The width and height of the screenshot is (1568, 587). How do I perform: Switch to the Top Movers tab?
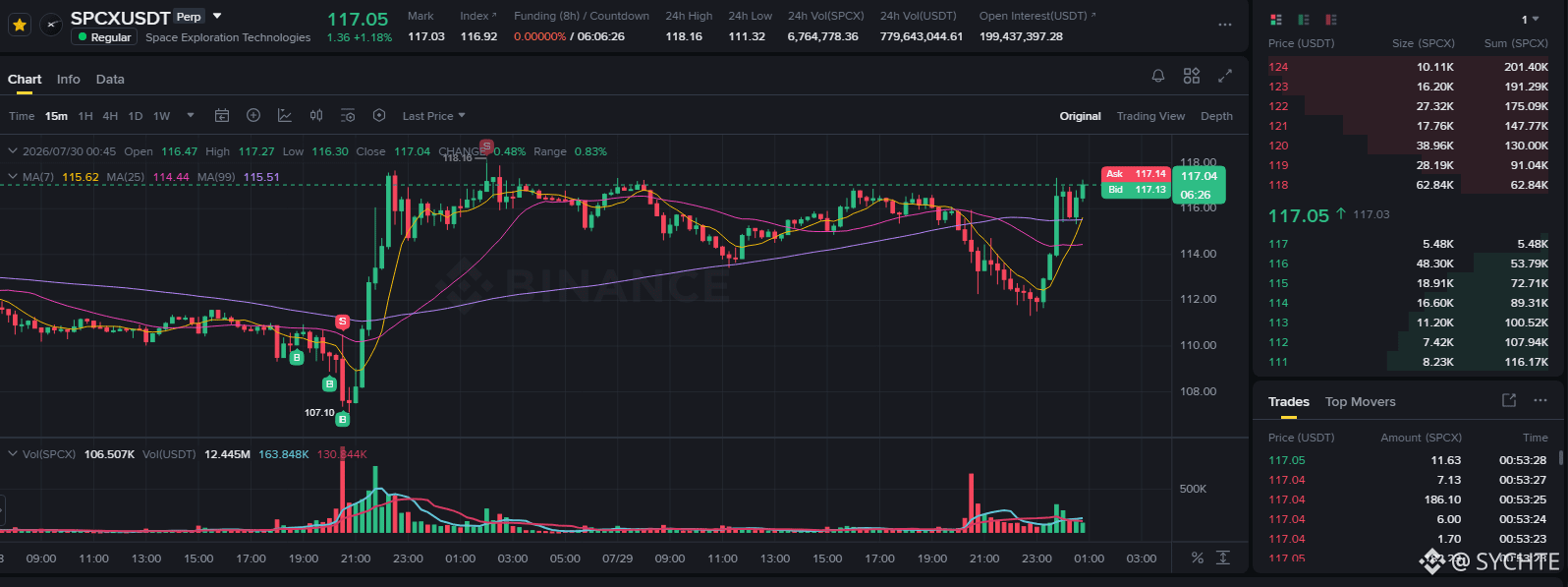[1360, 401]
